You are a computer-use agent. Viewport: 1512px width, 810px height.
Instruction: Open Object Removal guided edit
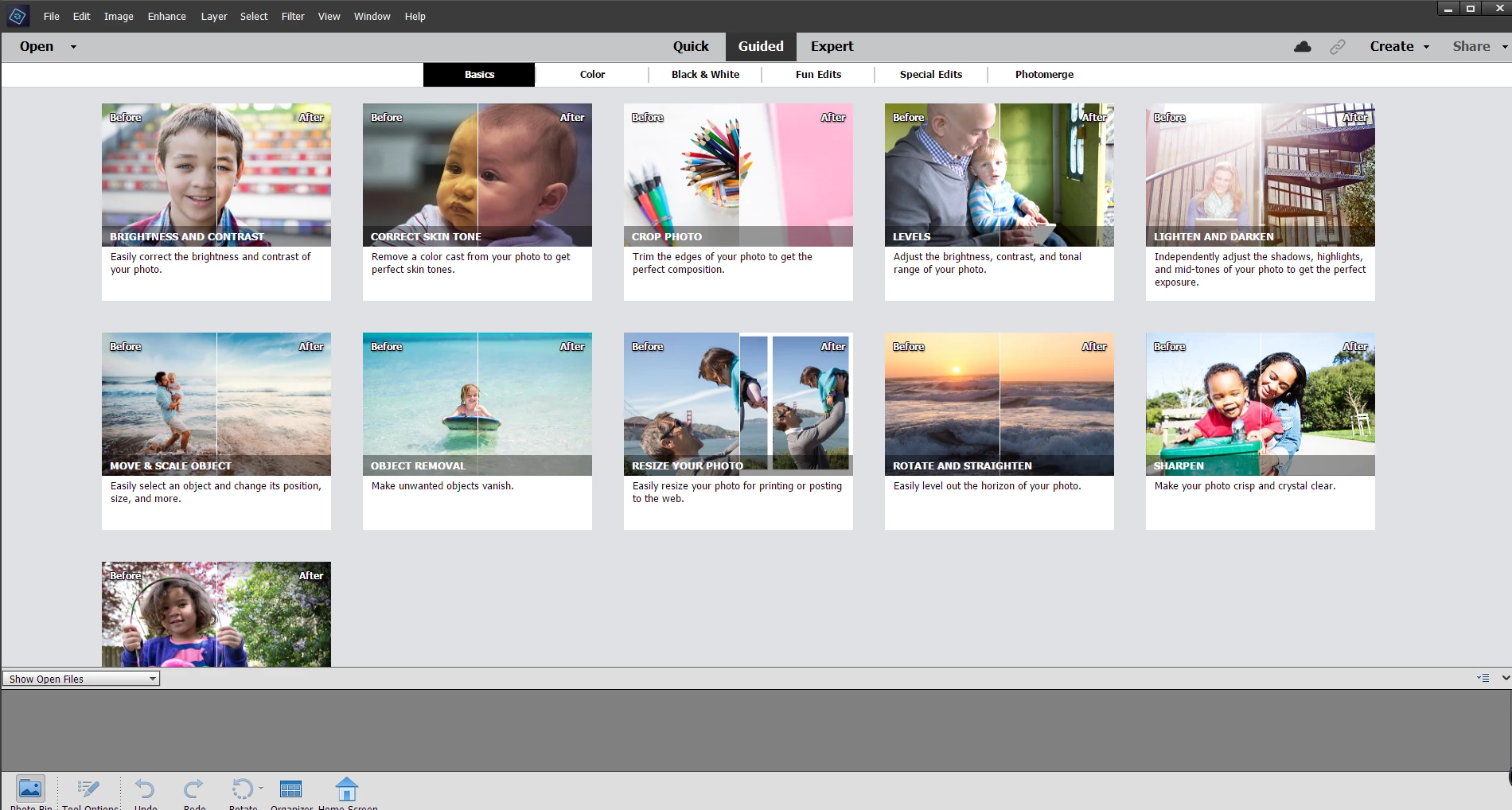[477, 431]
